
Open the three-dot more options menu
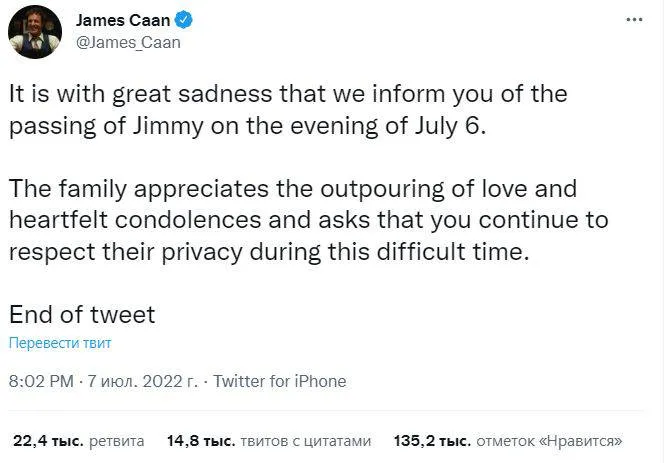[634, 20]
